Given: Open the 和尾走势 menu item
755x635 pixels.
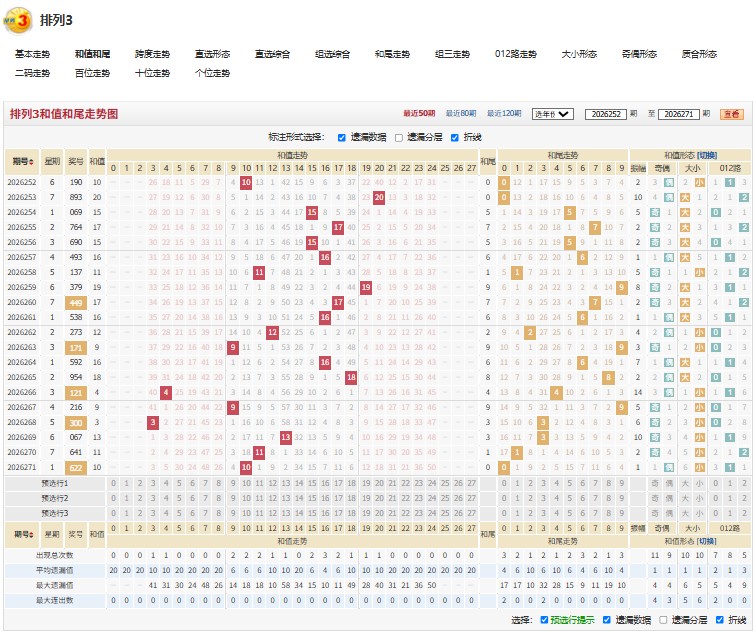Looking at the screenshot, I should [x=392, y=54].
